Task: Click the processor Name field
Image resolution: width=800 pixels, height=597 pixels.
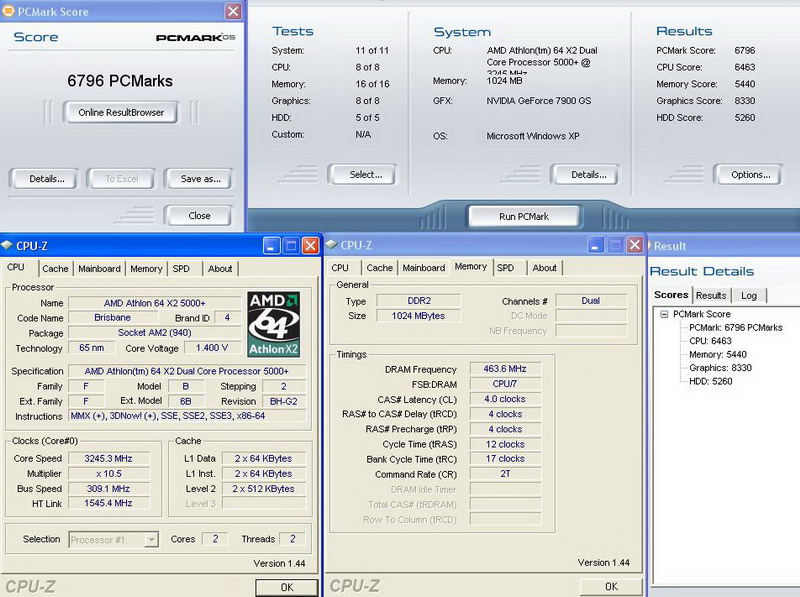Action: 154,303
